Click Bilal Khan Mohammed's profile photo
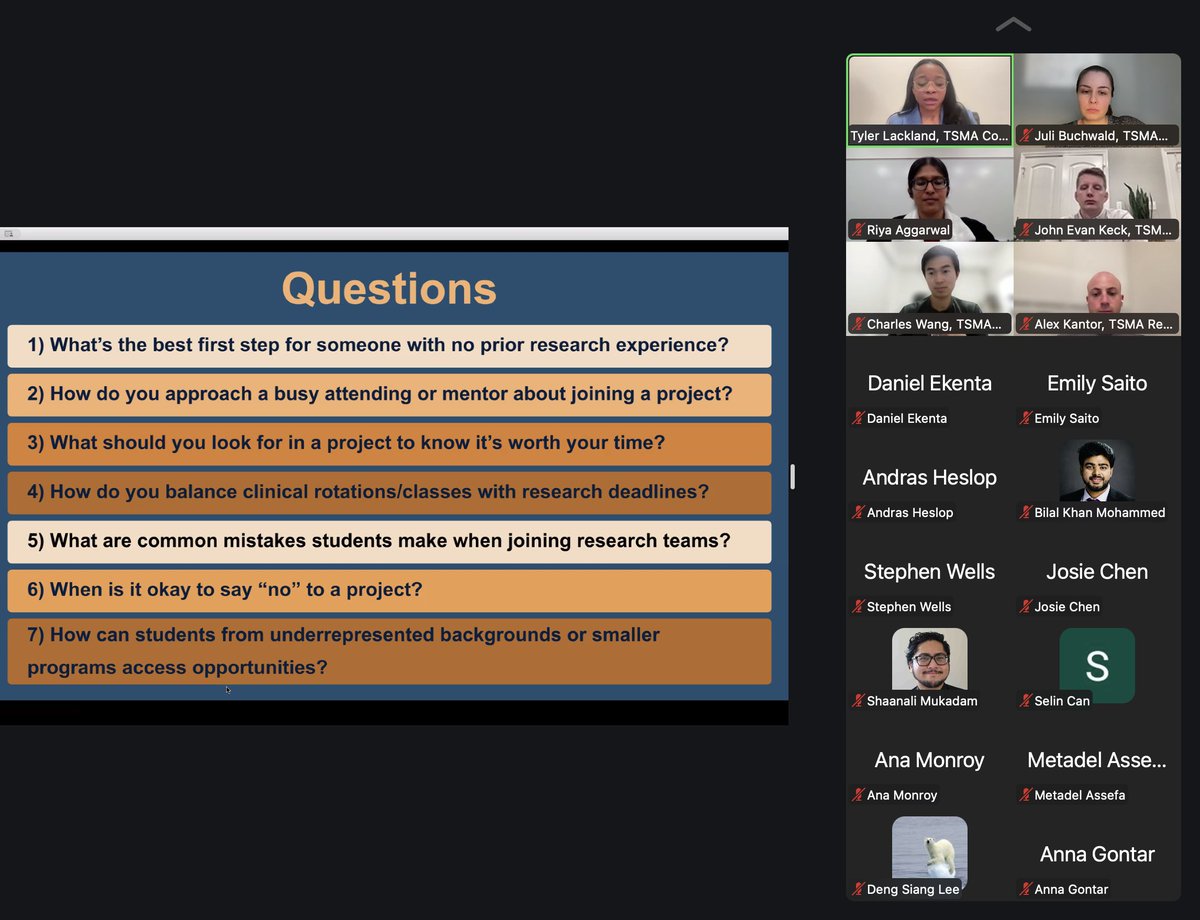 pyautogui.click(x=1097, y=470)
